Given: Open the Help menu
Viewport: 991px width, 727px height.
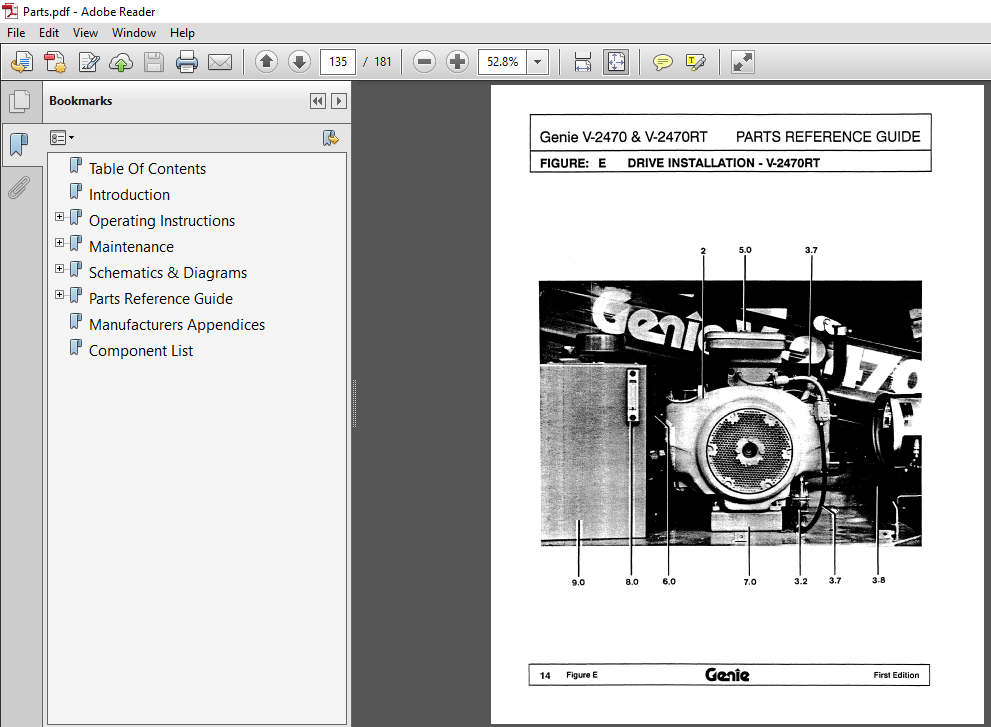Looking at the screenshot, I should tap(182, 33).
